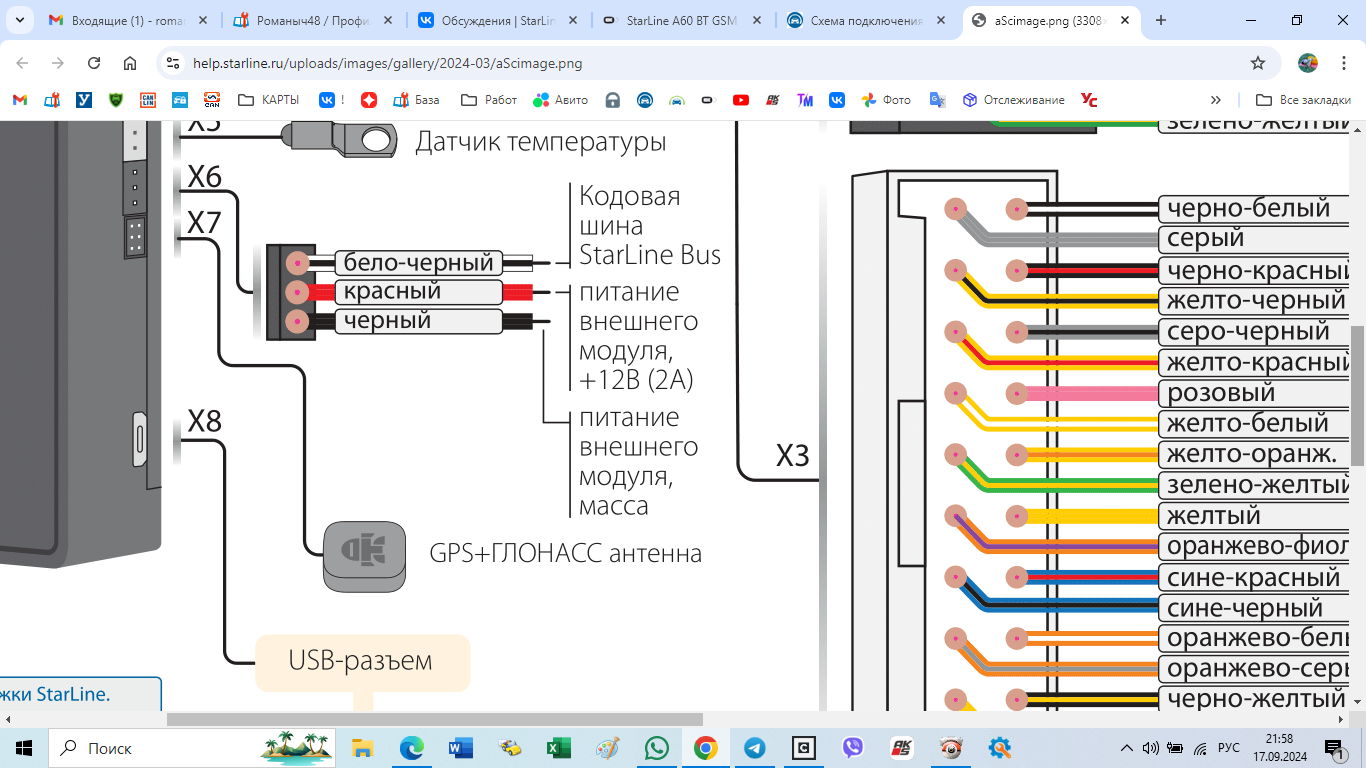1366x768 pixels.
Task: Close the aScimage.png tab
Action: (x=1124, y=20)
